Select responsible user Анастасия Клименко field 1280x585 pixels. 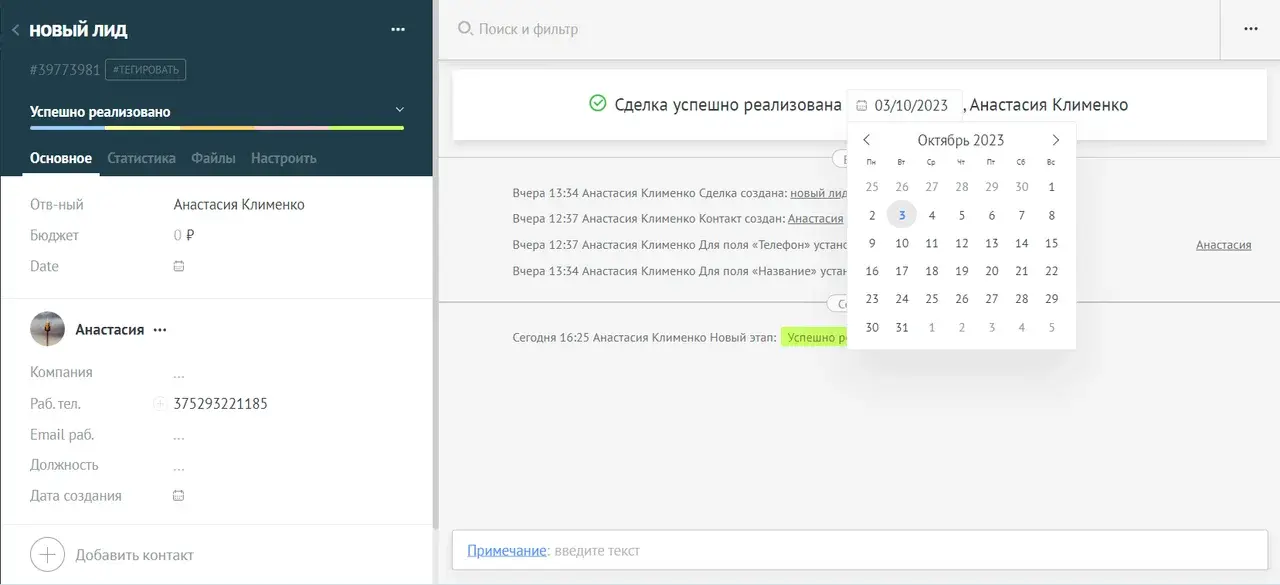point(239,205)
